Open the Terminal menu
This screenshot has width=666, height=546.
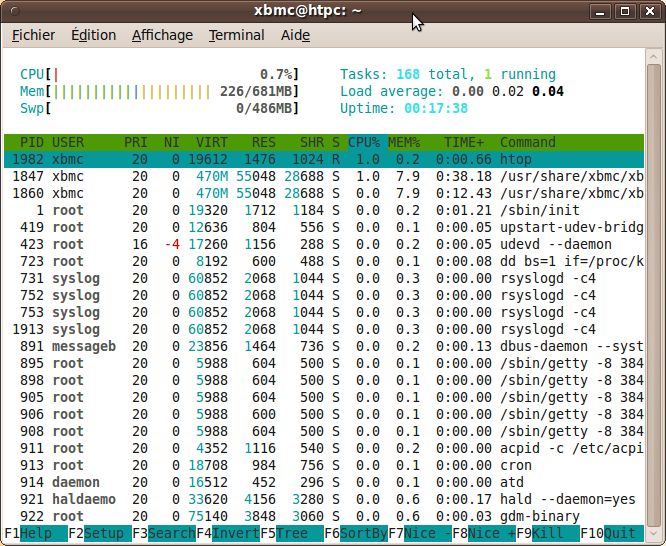(x=237, y=35)
